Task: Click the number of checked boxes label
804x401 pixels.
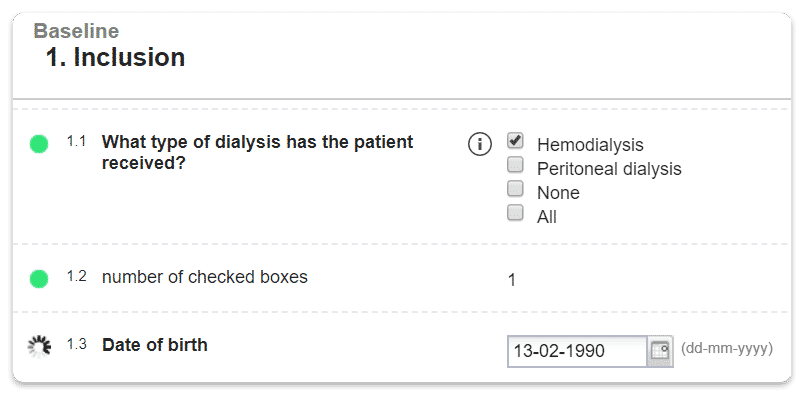Action: pyautogui.click(x=205, y=277)
